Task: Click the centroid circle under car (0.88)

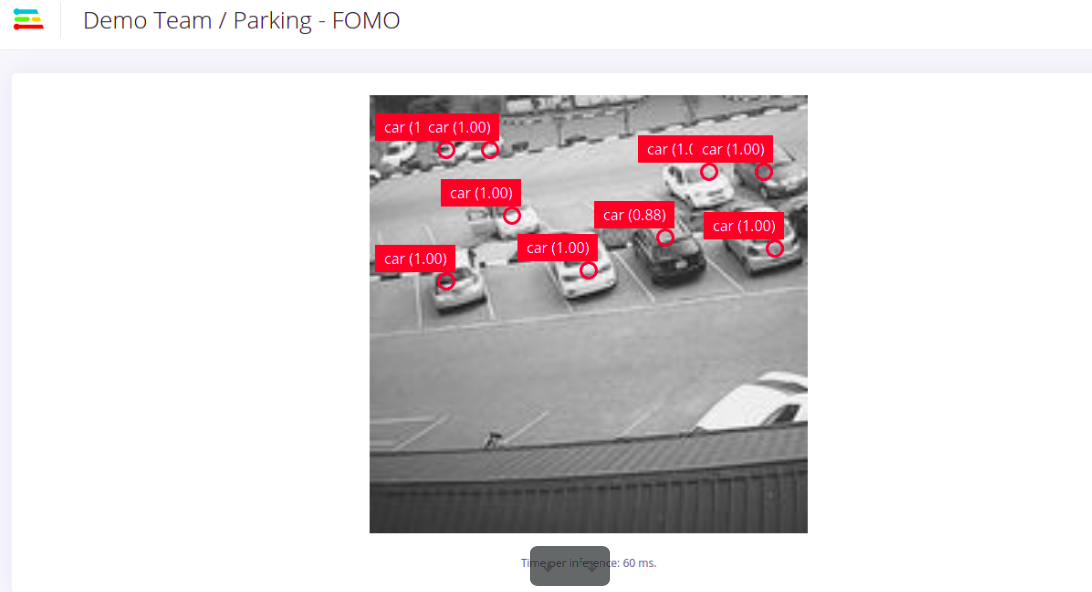Action: [665, 237]
